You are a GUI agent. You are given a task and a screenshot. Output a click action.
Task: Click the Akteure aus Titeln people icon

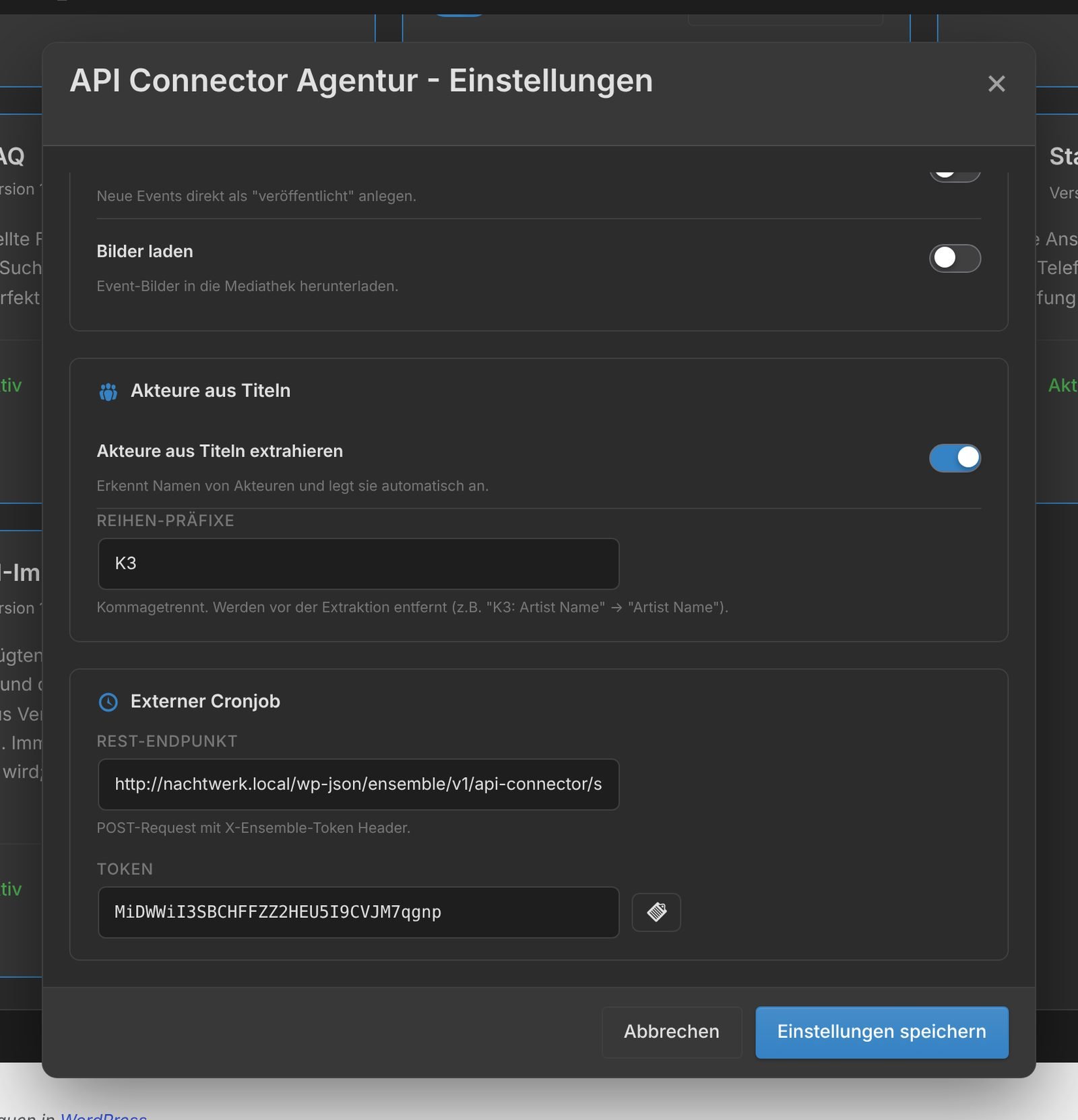108,392
